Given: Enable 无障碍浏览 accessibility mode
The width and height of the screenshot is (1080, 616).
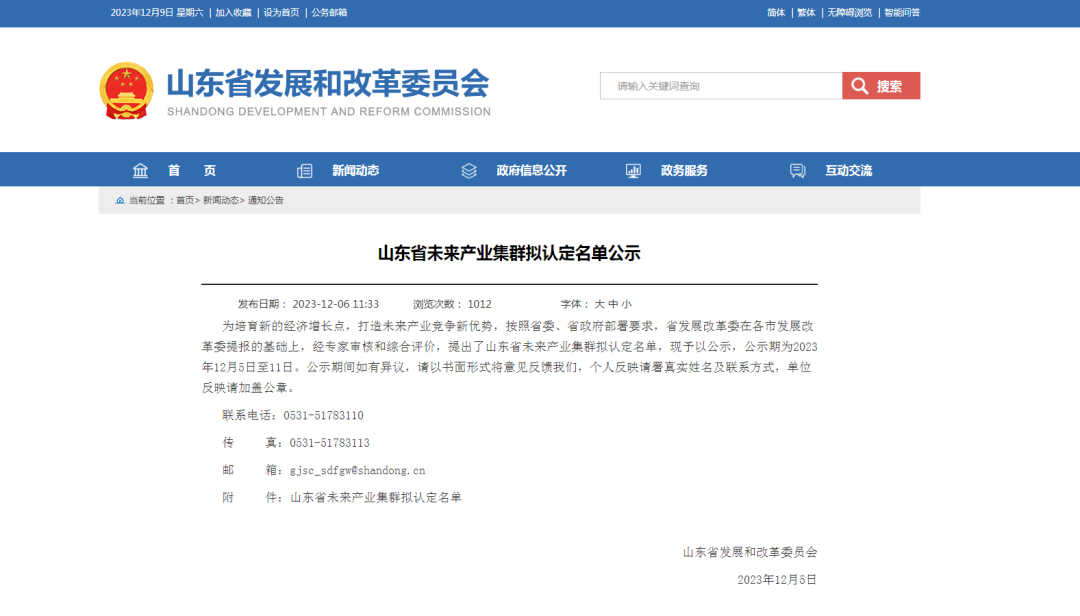Looking at the screenshot, I should (x=849, y=12).
